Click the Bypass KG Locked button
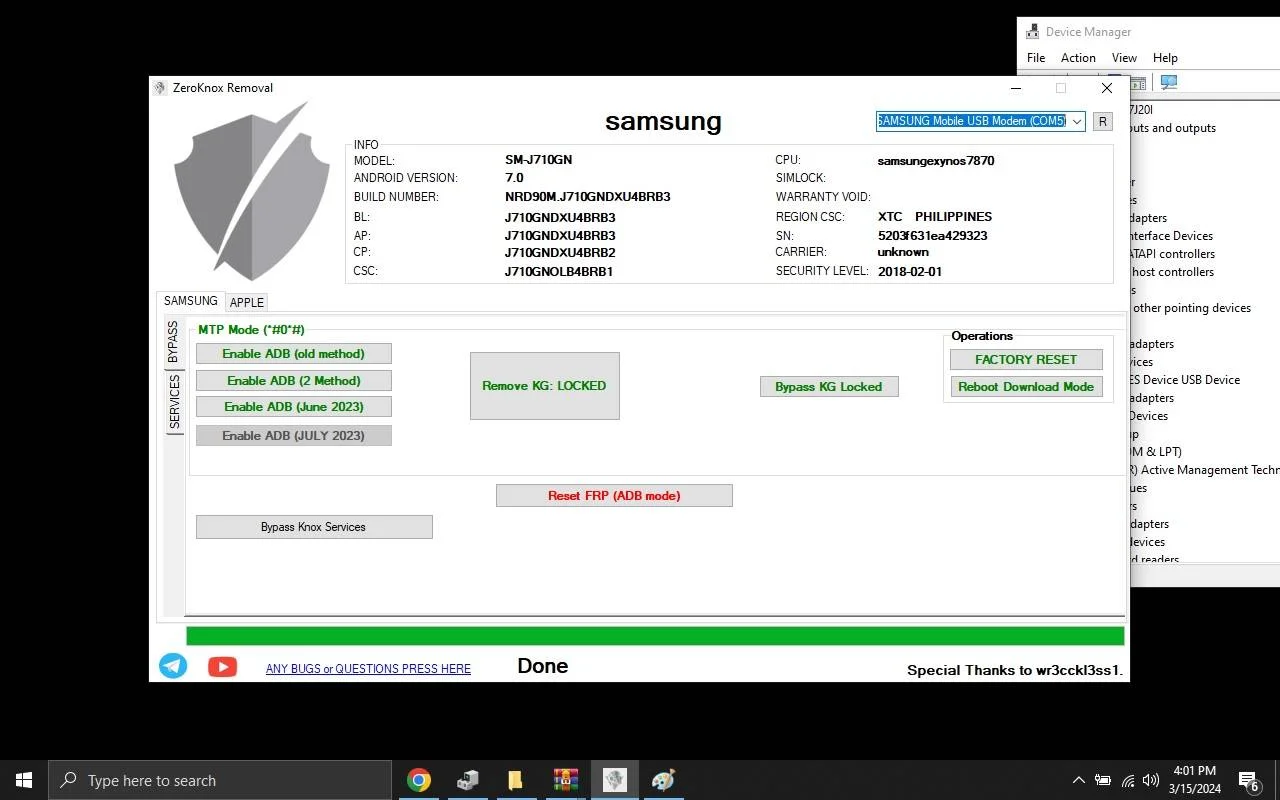 (x=829, y=386)
